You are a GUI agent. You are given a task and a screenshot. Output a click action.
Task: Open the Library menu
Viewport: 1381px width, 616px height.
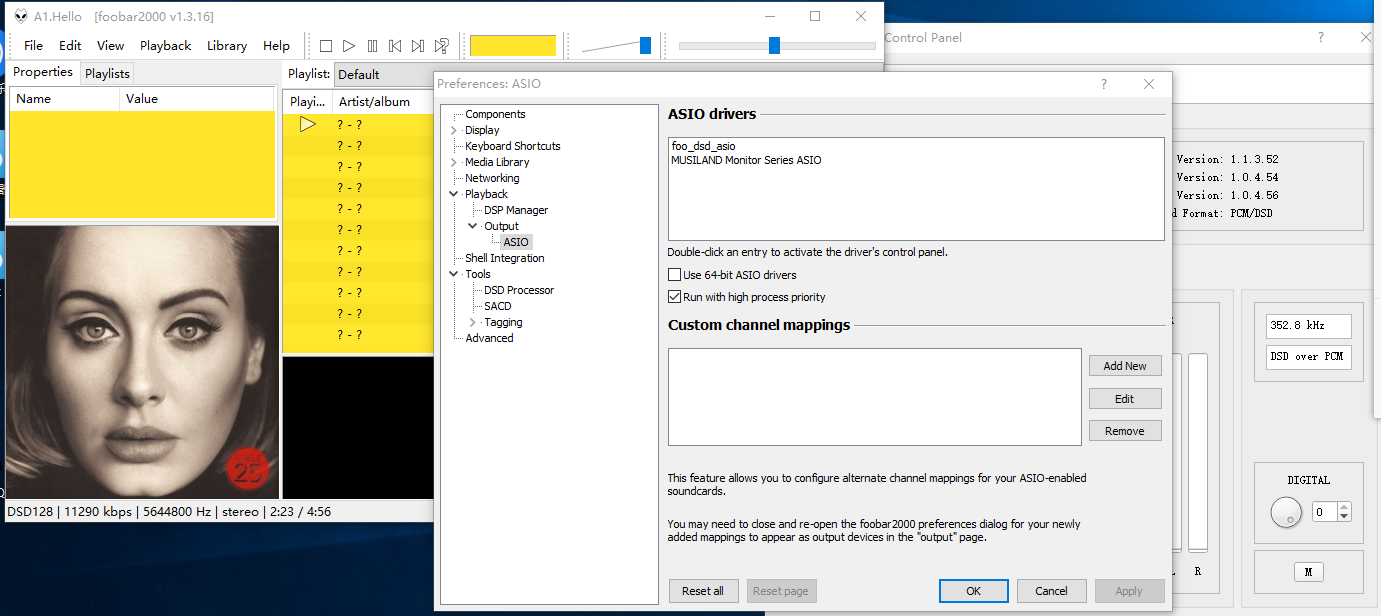pyautogui.click(x=227, y=46)
